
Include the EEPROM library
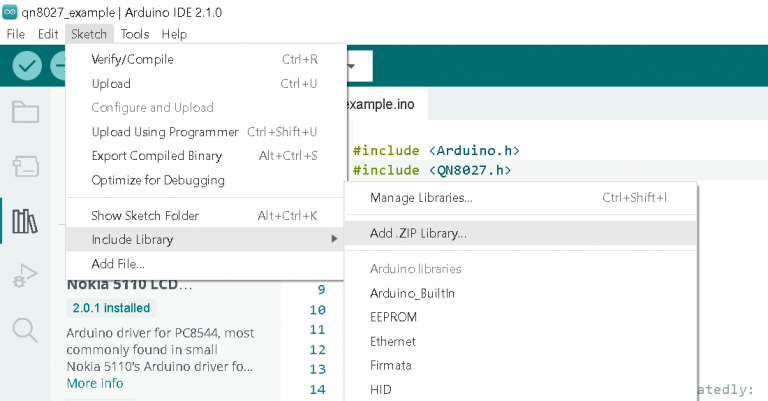tap(521, 317)
